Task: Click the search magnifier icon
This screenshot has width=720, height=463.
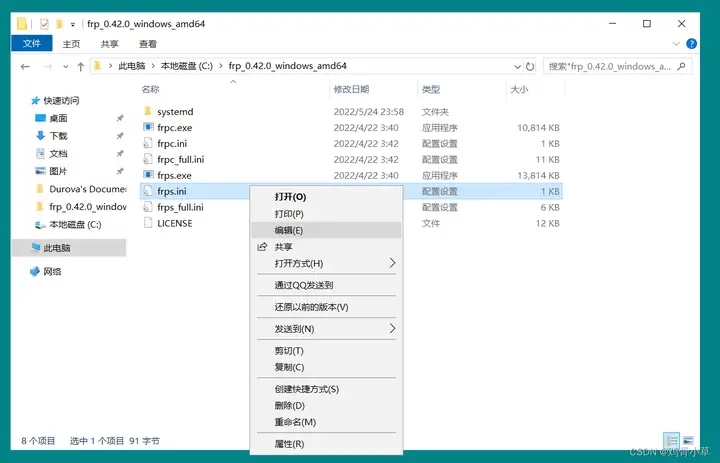Action: coord(681,66)
